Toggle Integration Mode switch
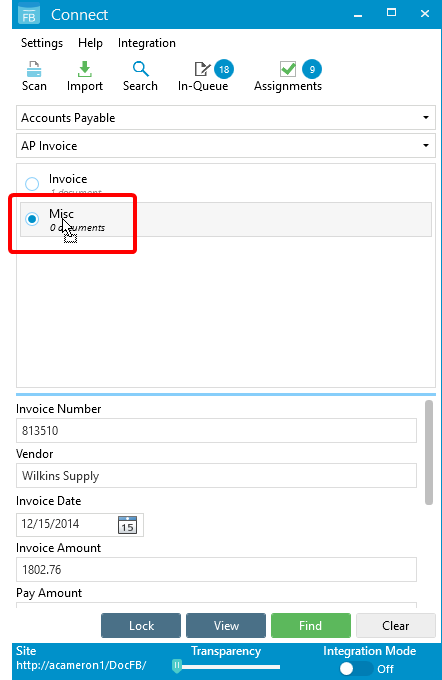 pos(357,668)
